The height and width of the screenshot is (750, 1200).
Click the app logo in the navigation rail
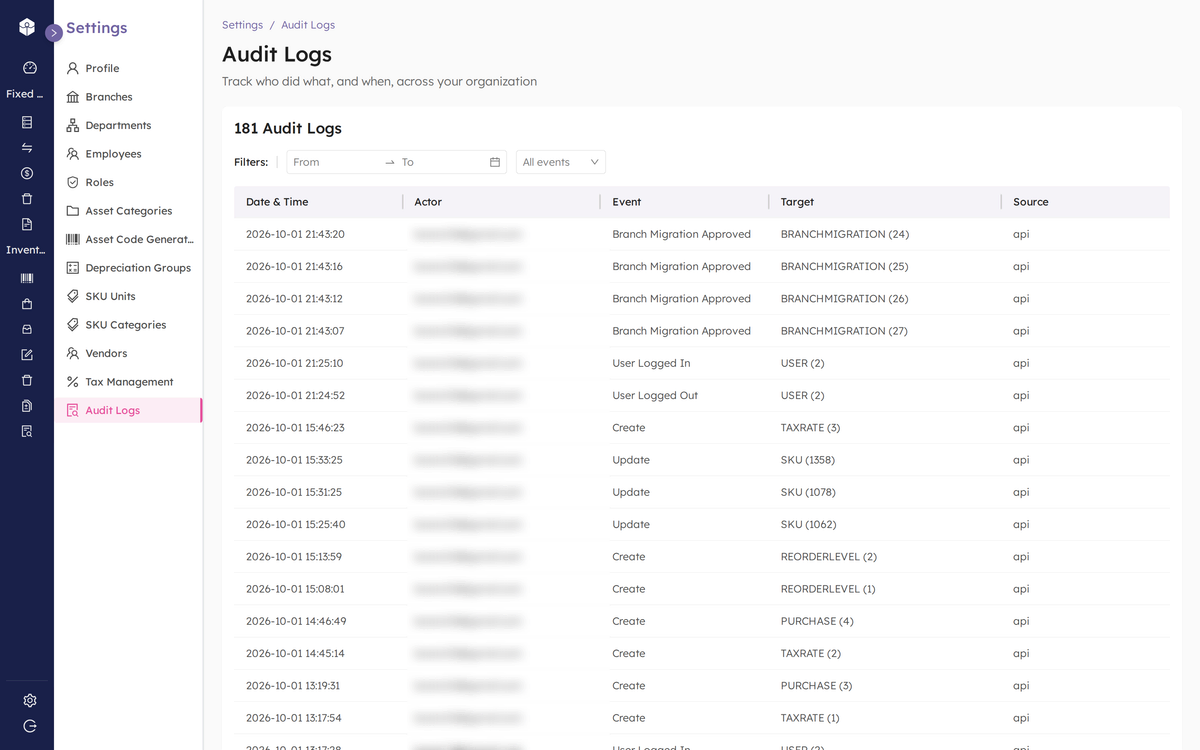pos(27,28)
